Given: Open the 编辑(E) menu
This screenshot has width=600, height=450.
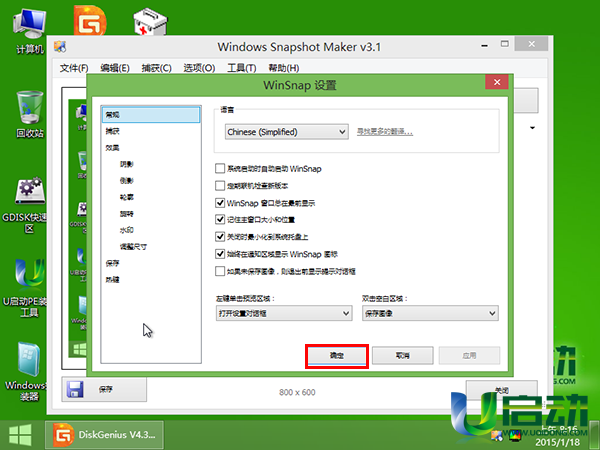Looking at the screenshot, I should click(115, 68).
